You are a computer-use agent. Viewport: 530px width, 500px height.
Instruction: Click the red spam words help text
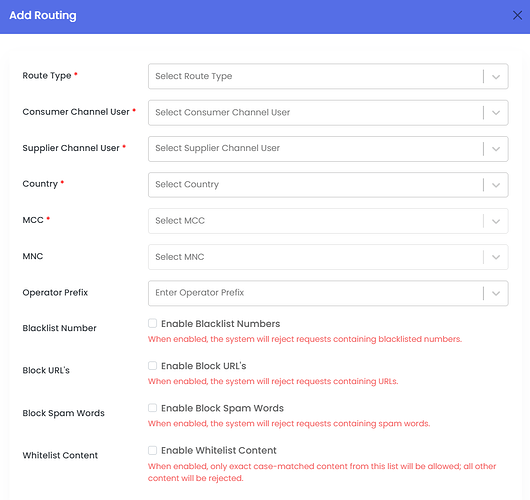point(289,424)
